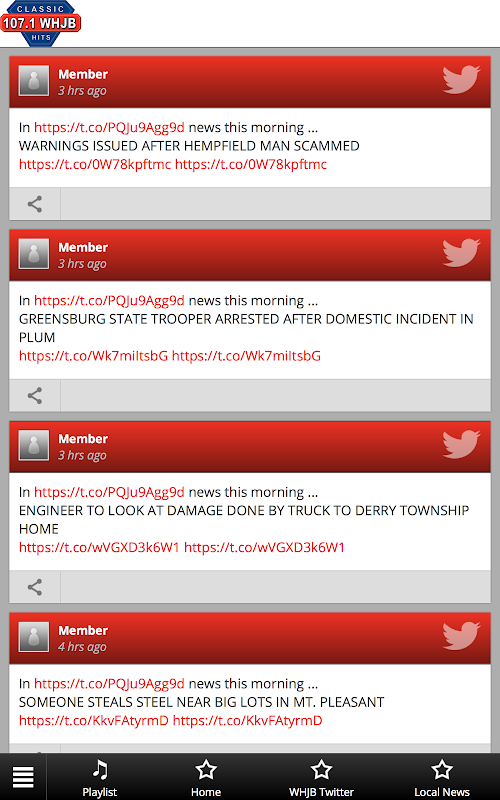Click Twitter bird icon on Derry Township post
The image size is (500, 800).
461,444
